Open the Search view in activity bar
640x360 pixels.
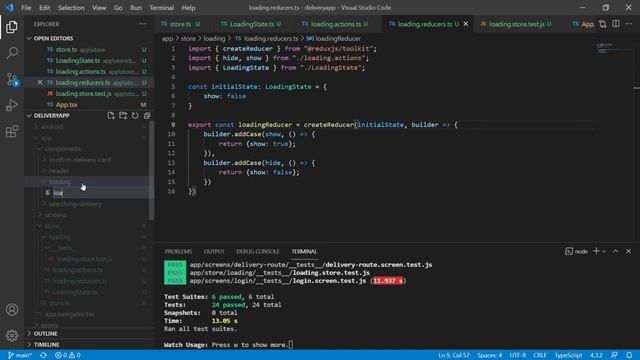coord(12,53)
